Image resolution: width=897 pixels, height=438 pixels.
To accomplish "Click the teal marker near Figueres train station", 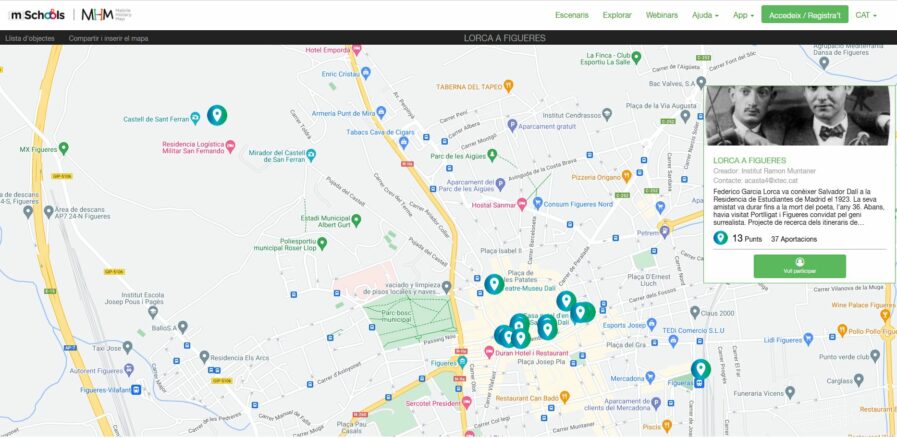I will click(x=700, y=370).
